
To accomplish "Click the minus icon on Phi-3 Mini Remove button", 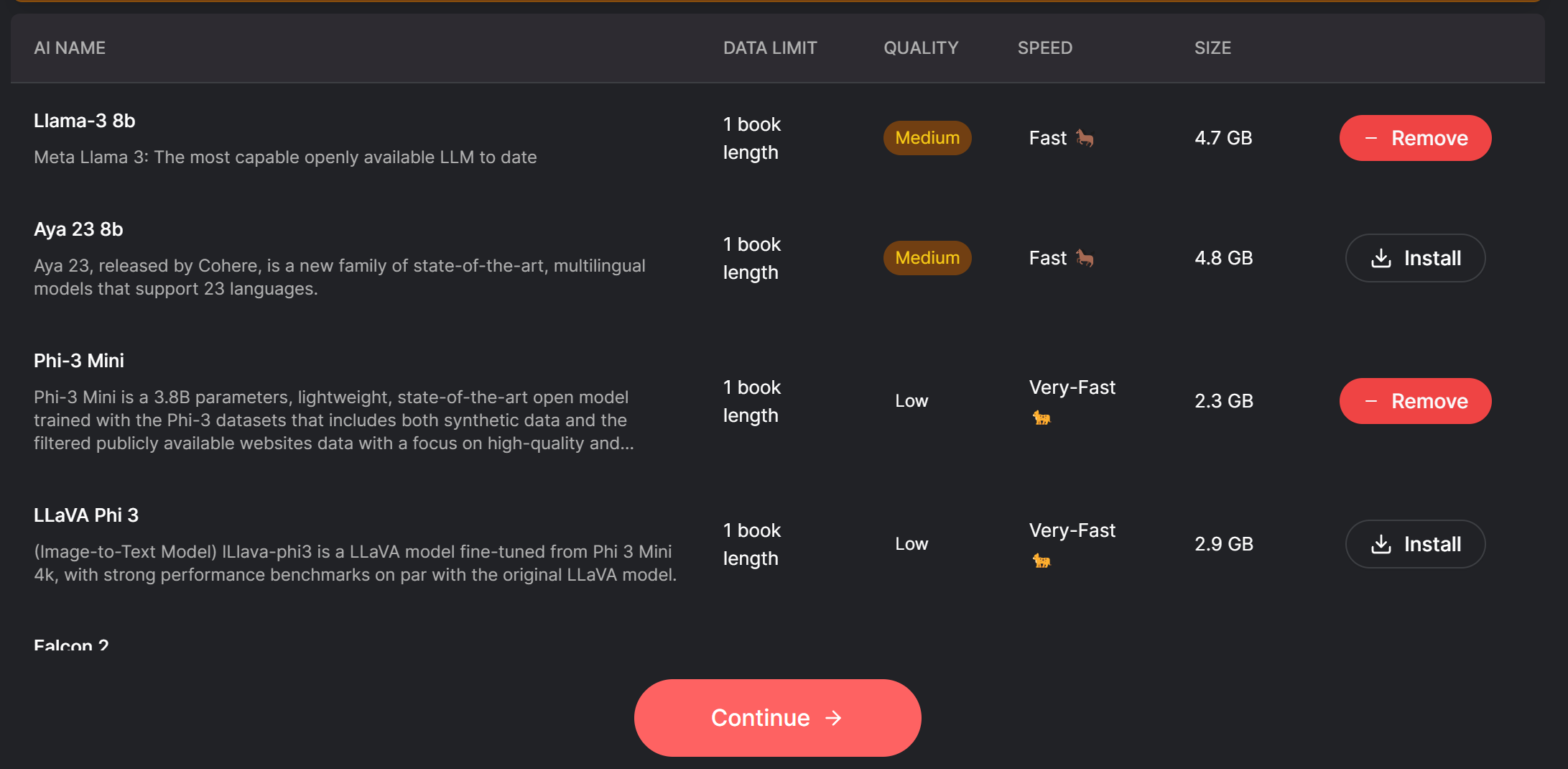I will (x=1371, y=401).
